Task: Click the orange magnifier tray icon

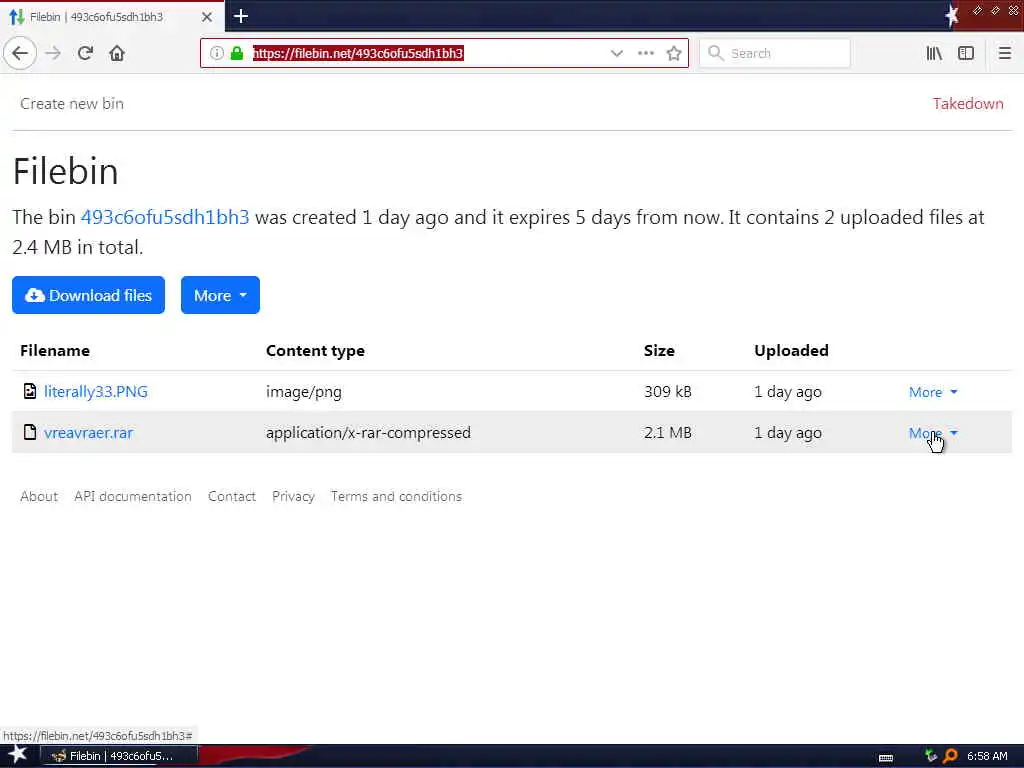Action: tap(950, 756)
